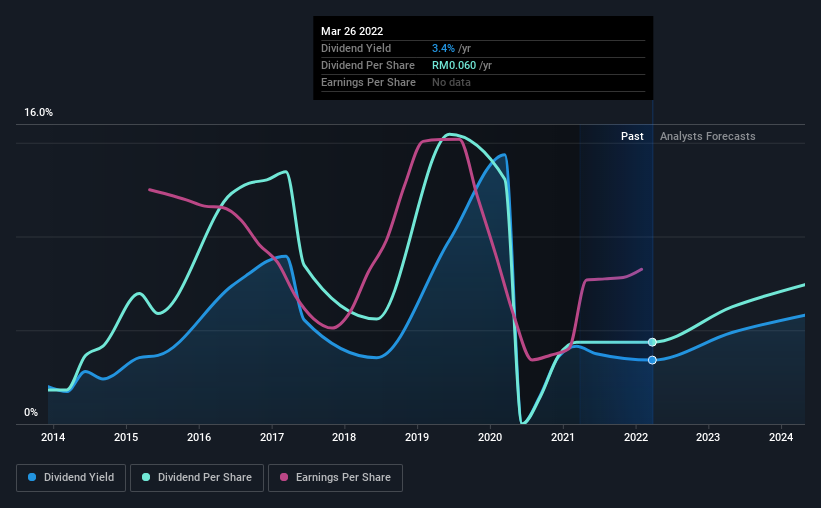
Task: Click the tooltip 'Dividend Yield' row label
Action: (356, 48)
